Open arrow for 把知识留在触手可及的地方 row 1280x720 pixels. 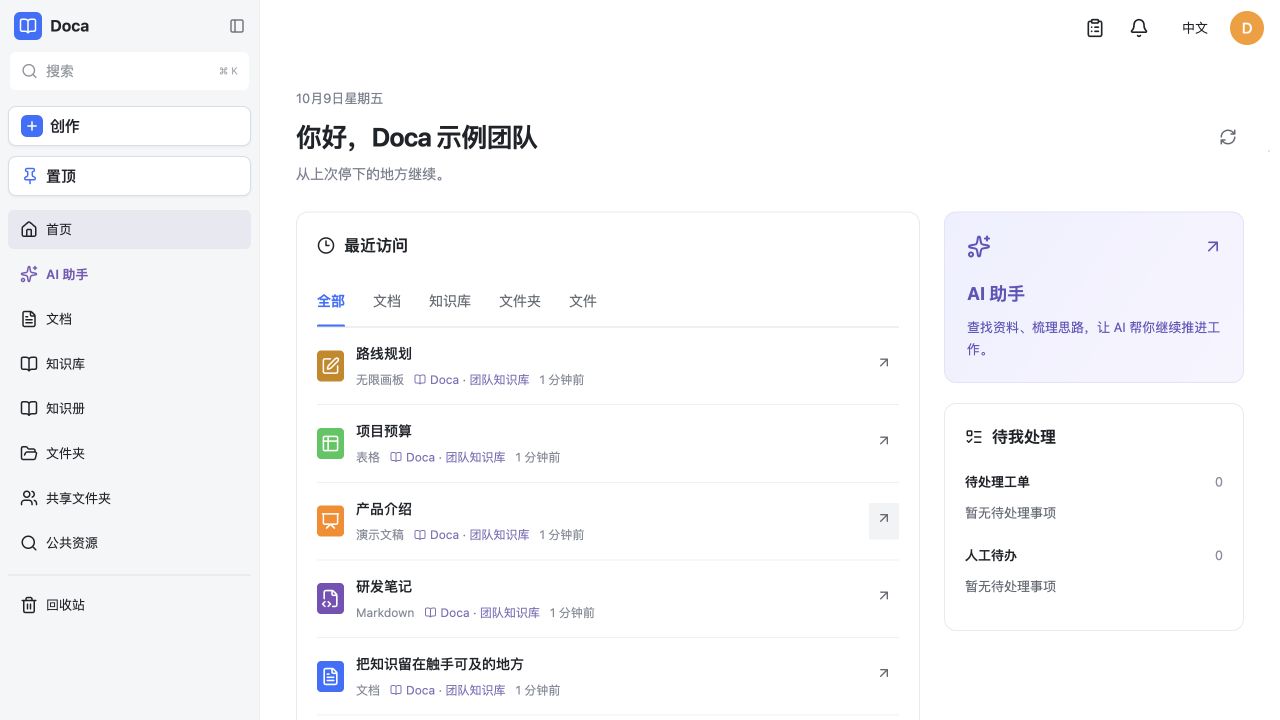884,673
